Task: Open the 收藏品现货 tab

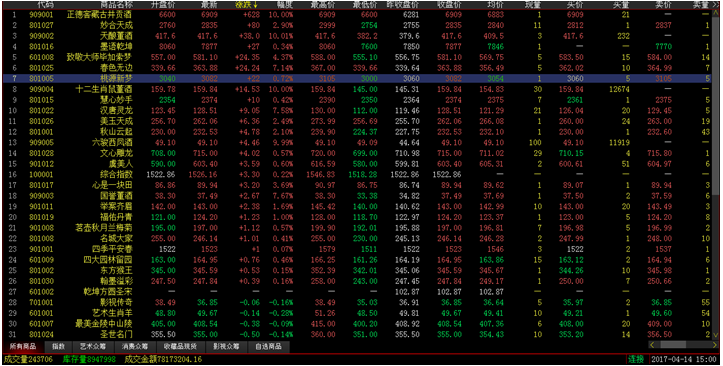Action: pyautogui.click(x=180, y=347)
